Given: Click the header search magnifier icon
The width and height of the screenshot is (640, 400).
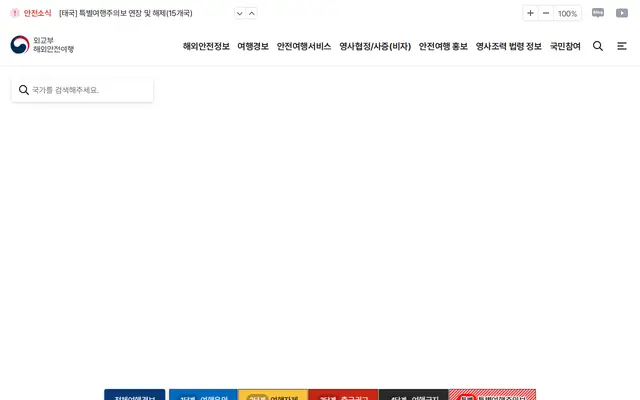Looking at the screenshot, I should coord(598,46).
